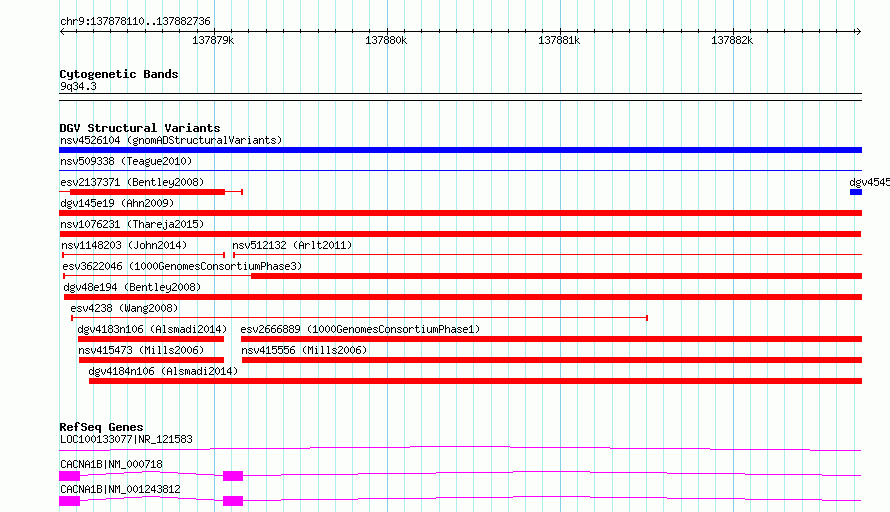This screenshot has width=890, height=512.
Task: Click the 137880k ruler tick label
Action: pyautogui.click(x=386, y=40)
